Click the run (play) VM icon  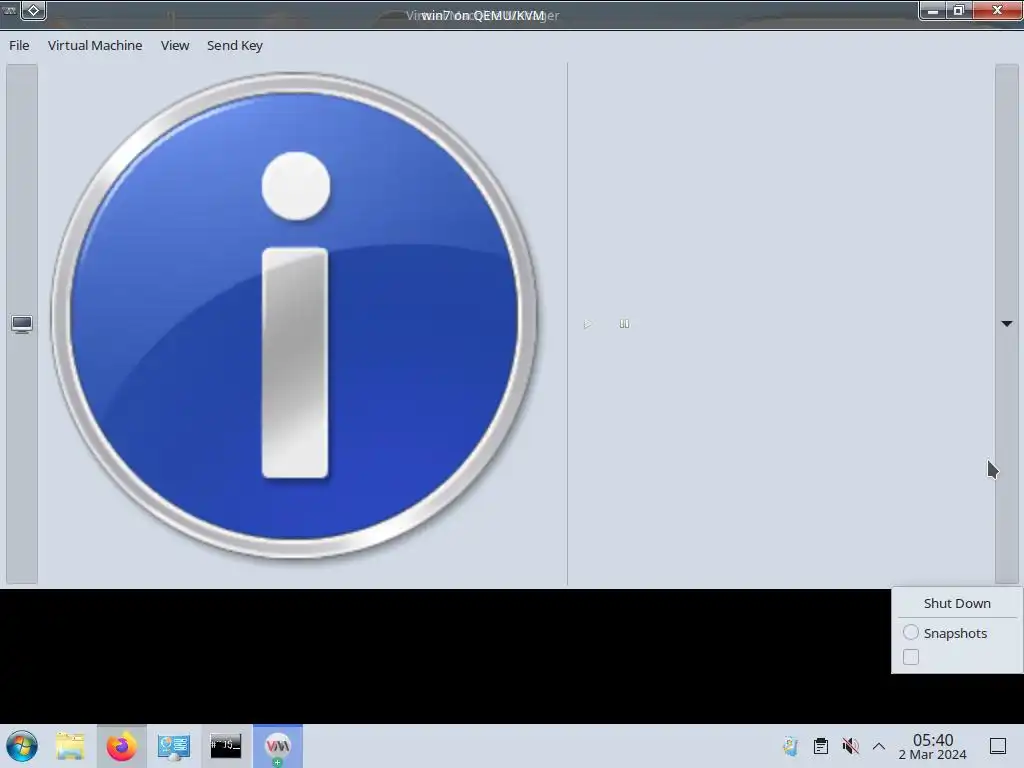(x=587, y=324)
